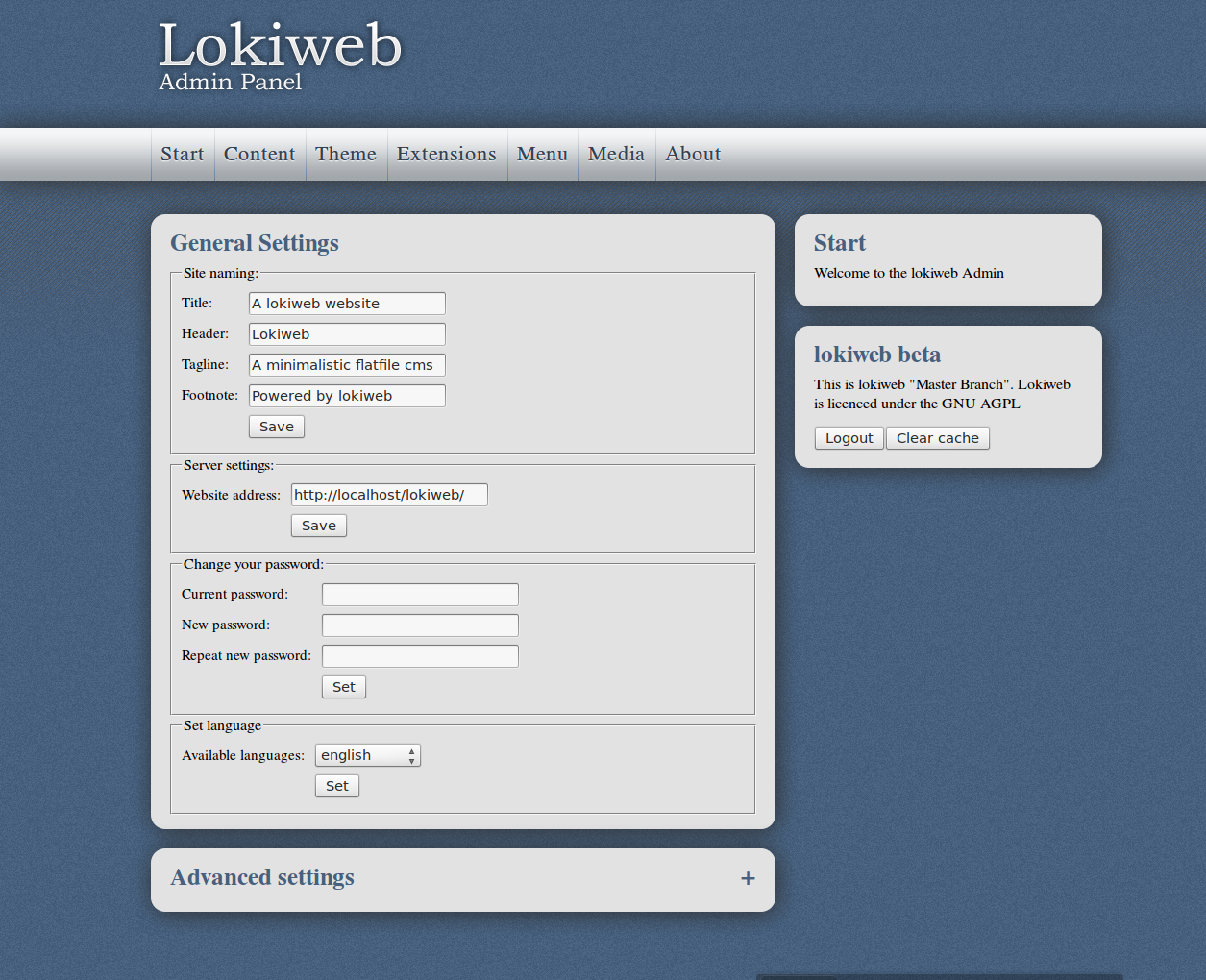Save the Site naming settings
1206x980 pixels.
pos(276,426)
